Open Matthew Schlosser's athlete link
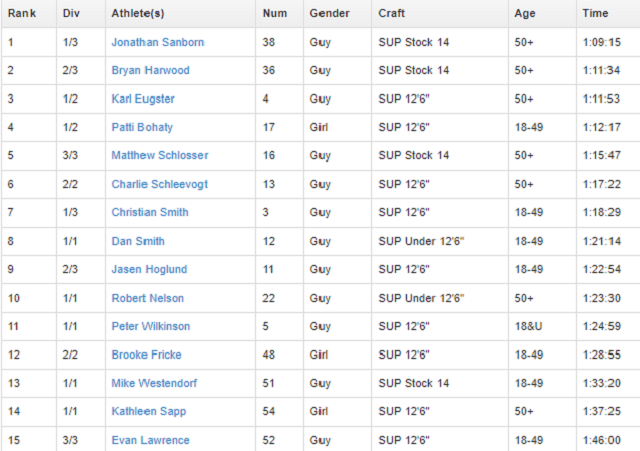This screenshot has width=640, height=451. pyautogui.click(x=161, y=156)
